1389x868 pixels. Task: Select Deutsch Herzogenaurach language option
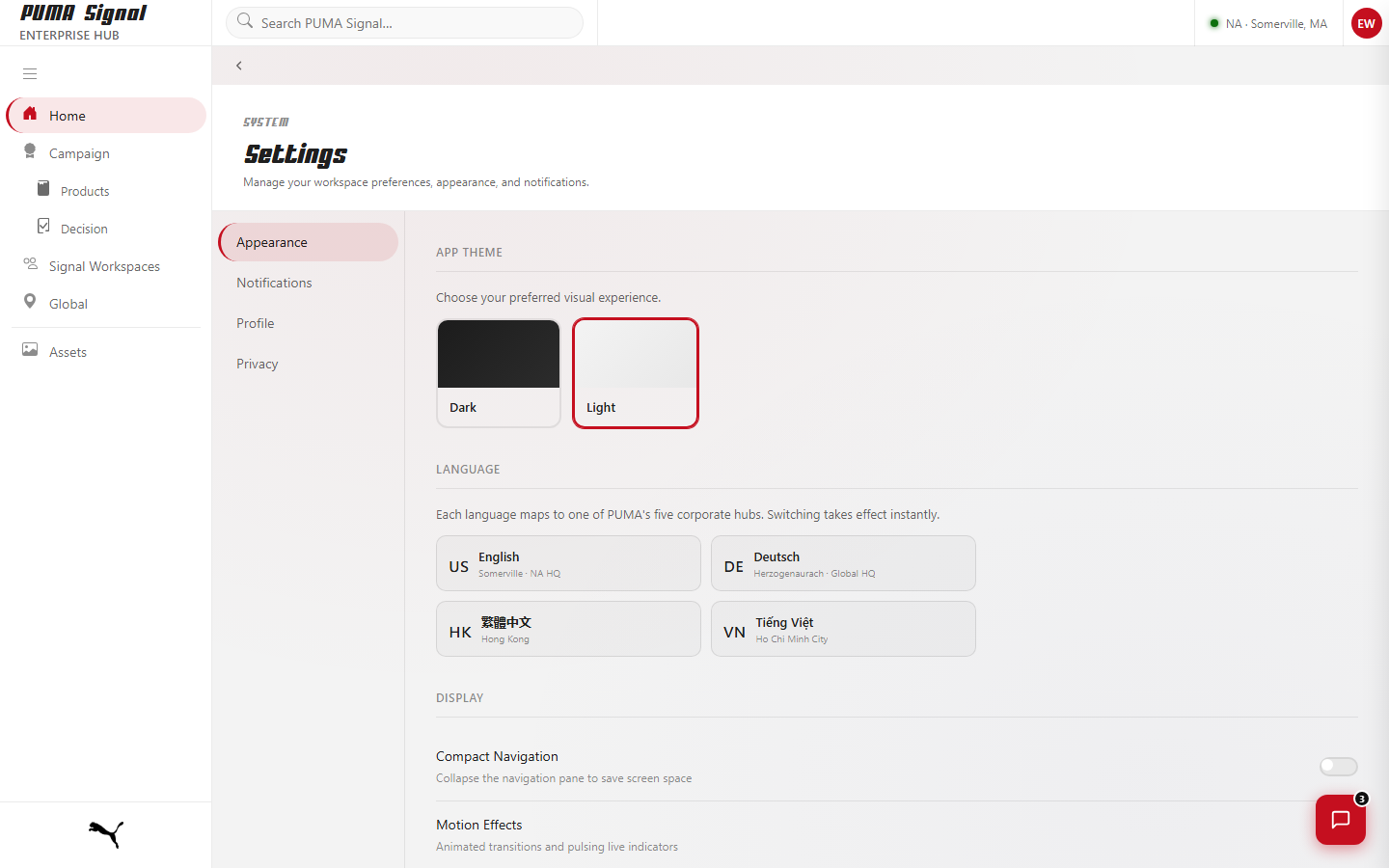[x=843, y=563]
